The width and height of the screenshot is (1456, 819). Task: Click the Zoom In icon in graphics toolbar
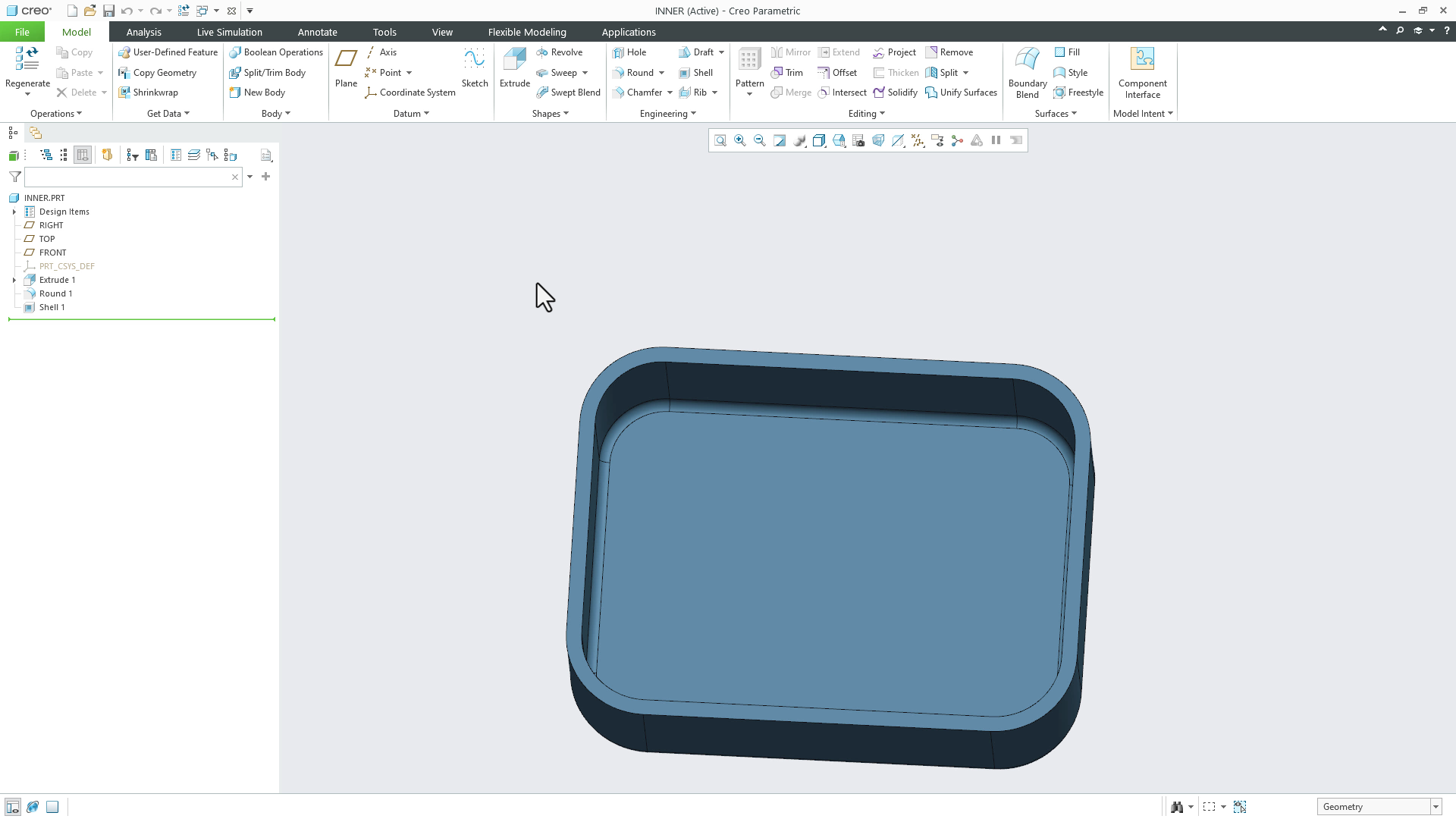point(739,140)
